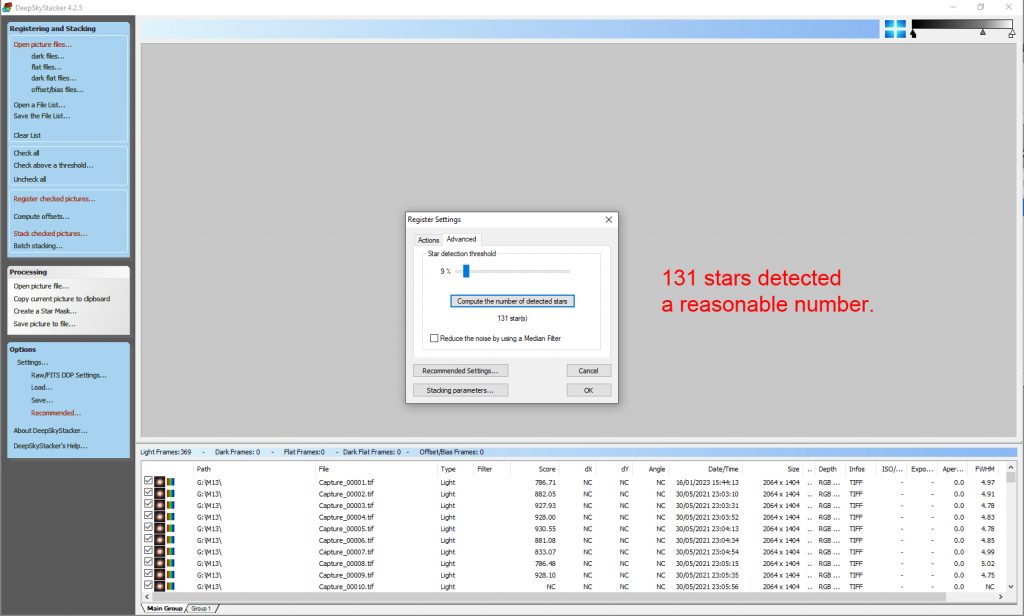The height and width of the screenshot is (616, 1024).
Task: Click the file list vertical scrollbar down arrow
Action: click(1011, 587)
